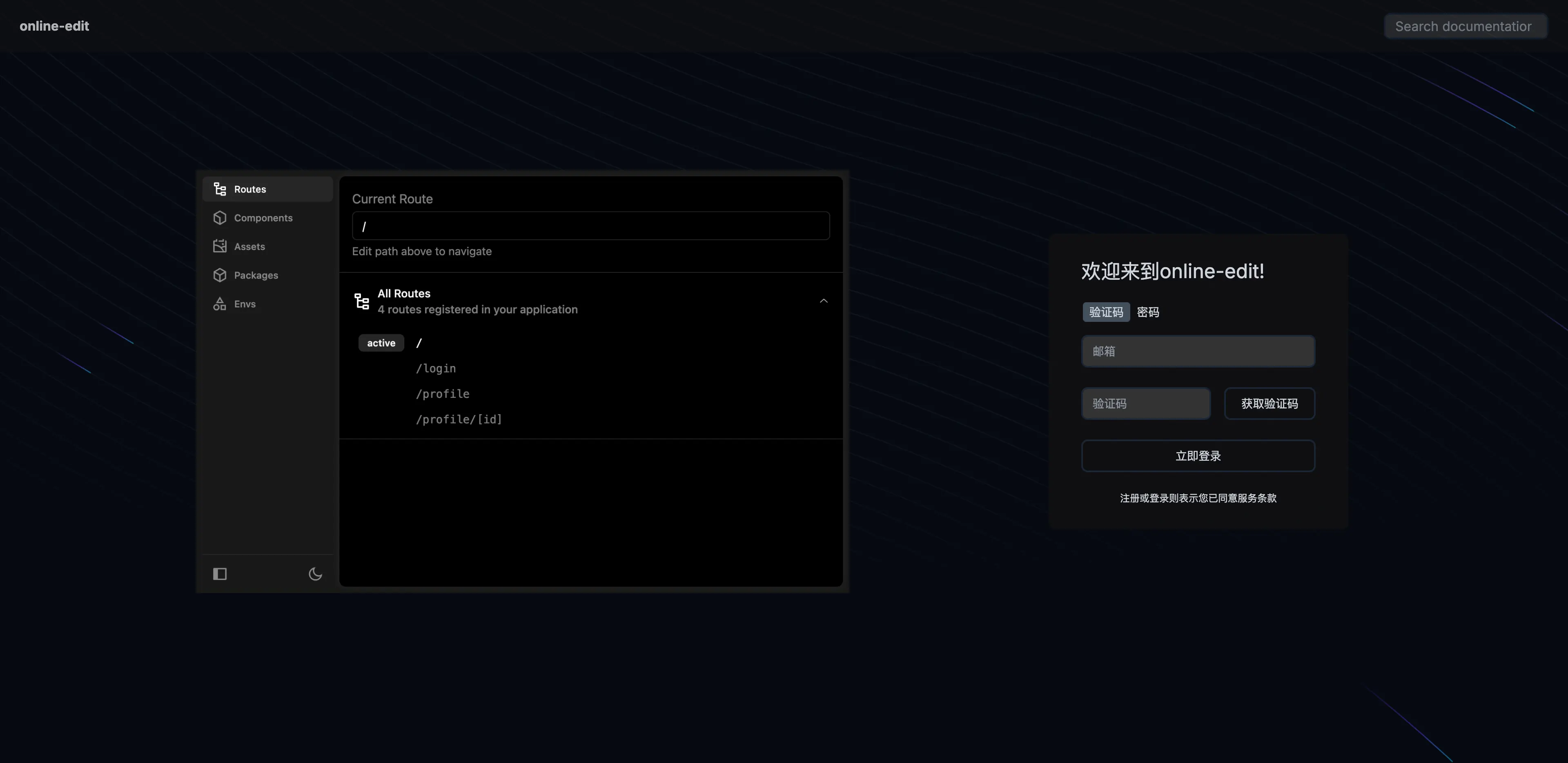The height and width of the screenshot is (763, 1568).
Task: Focus the Current Route path input
Action: pyautogui.click(x=590, y=226)
